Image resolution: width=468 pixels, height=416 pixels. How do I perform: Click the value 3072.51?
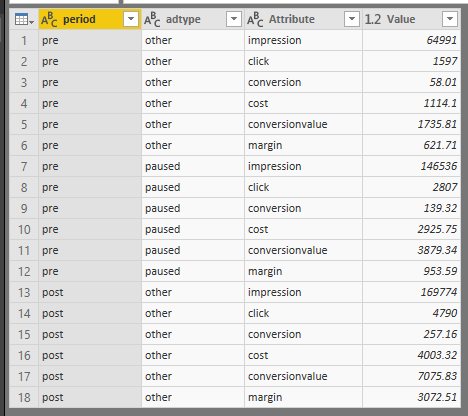[437, 397]
